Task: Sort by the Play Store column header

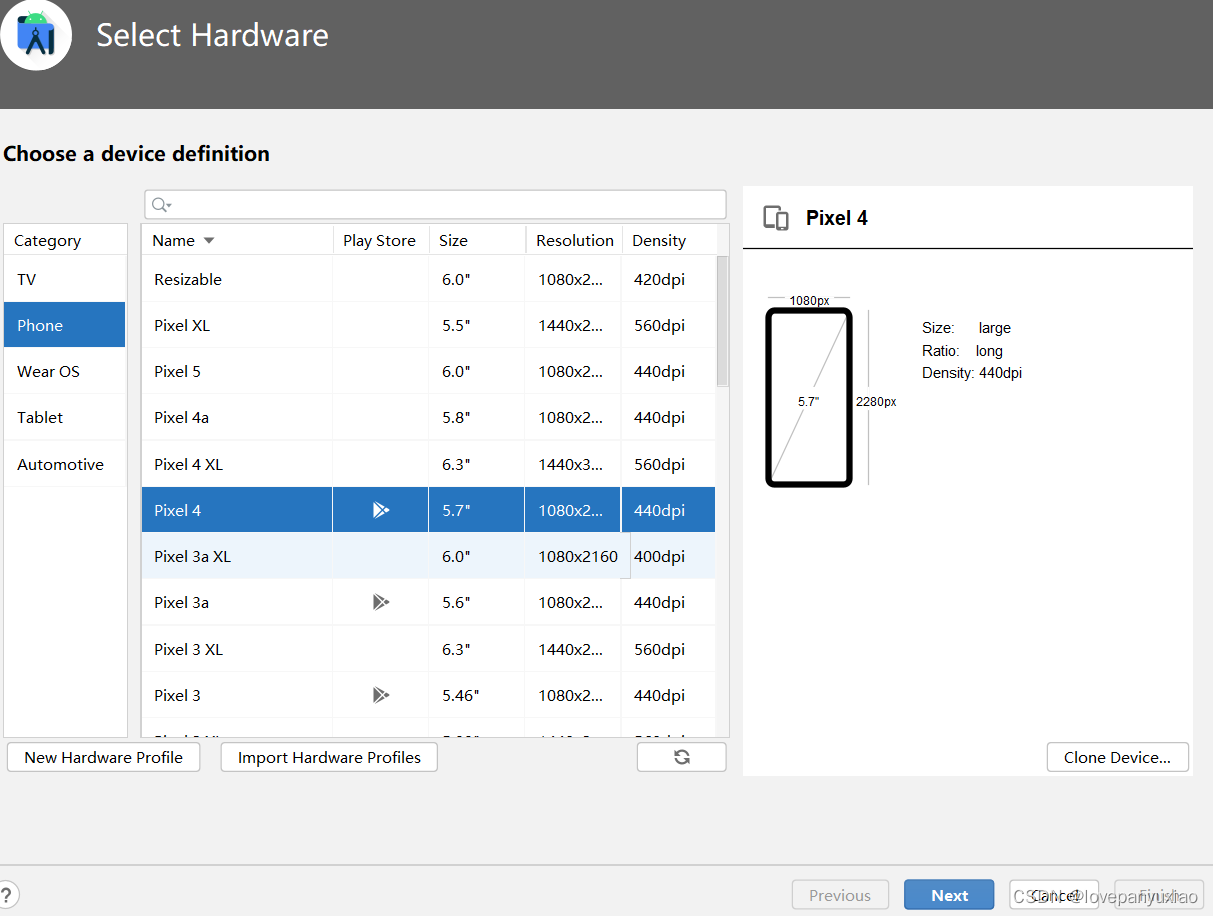Action: tap(381, 240)
